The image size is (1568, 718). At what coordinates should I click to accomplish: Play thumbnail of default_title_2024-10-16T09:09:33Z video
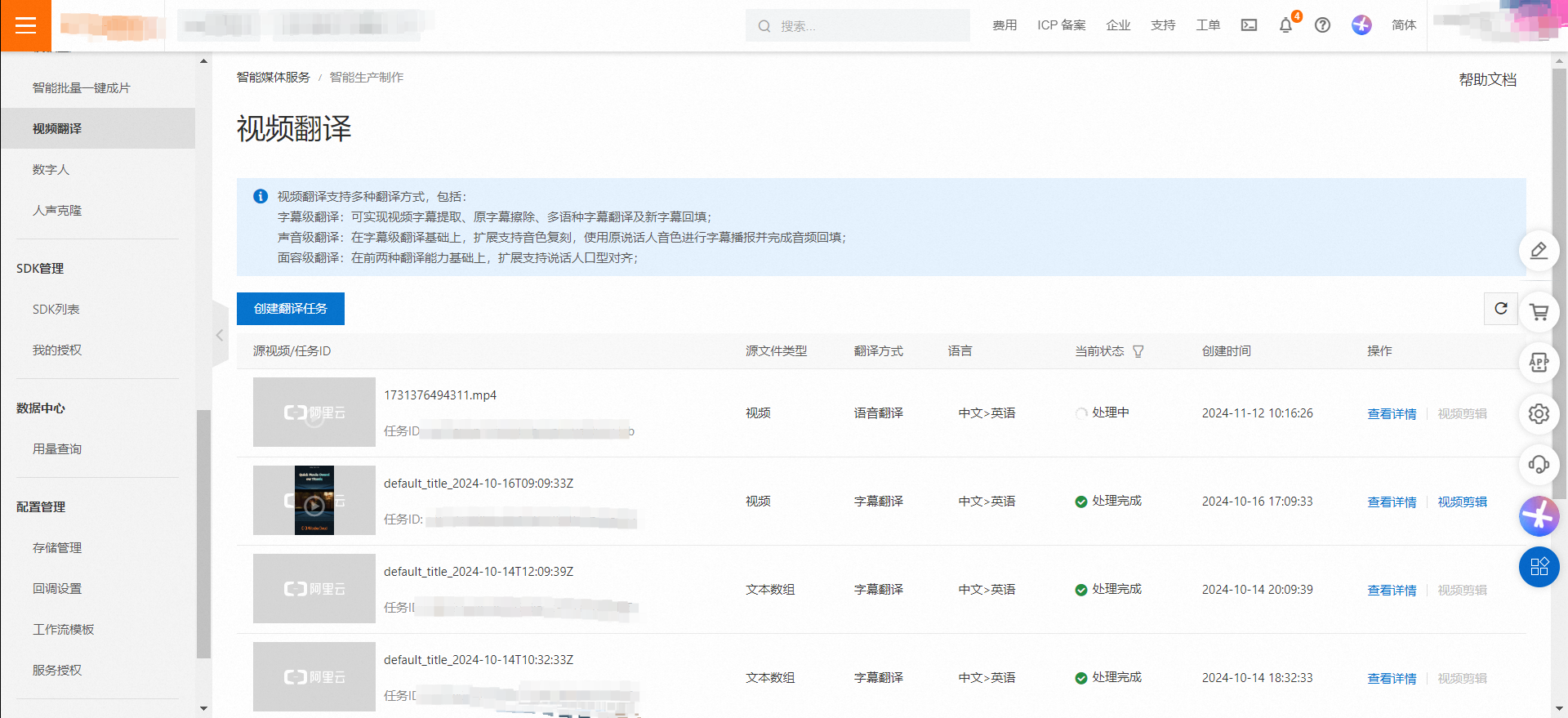coord(314,506)
